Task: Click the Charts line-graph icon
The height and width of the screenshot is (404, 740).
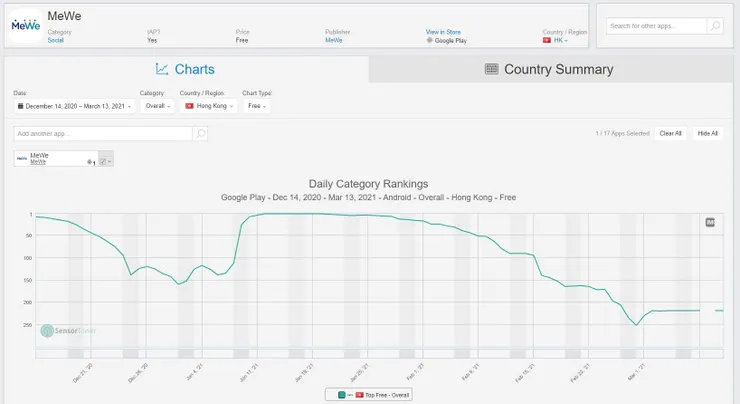Action: pos(162,69)
